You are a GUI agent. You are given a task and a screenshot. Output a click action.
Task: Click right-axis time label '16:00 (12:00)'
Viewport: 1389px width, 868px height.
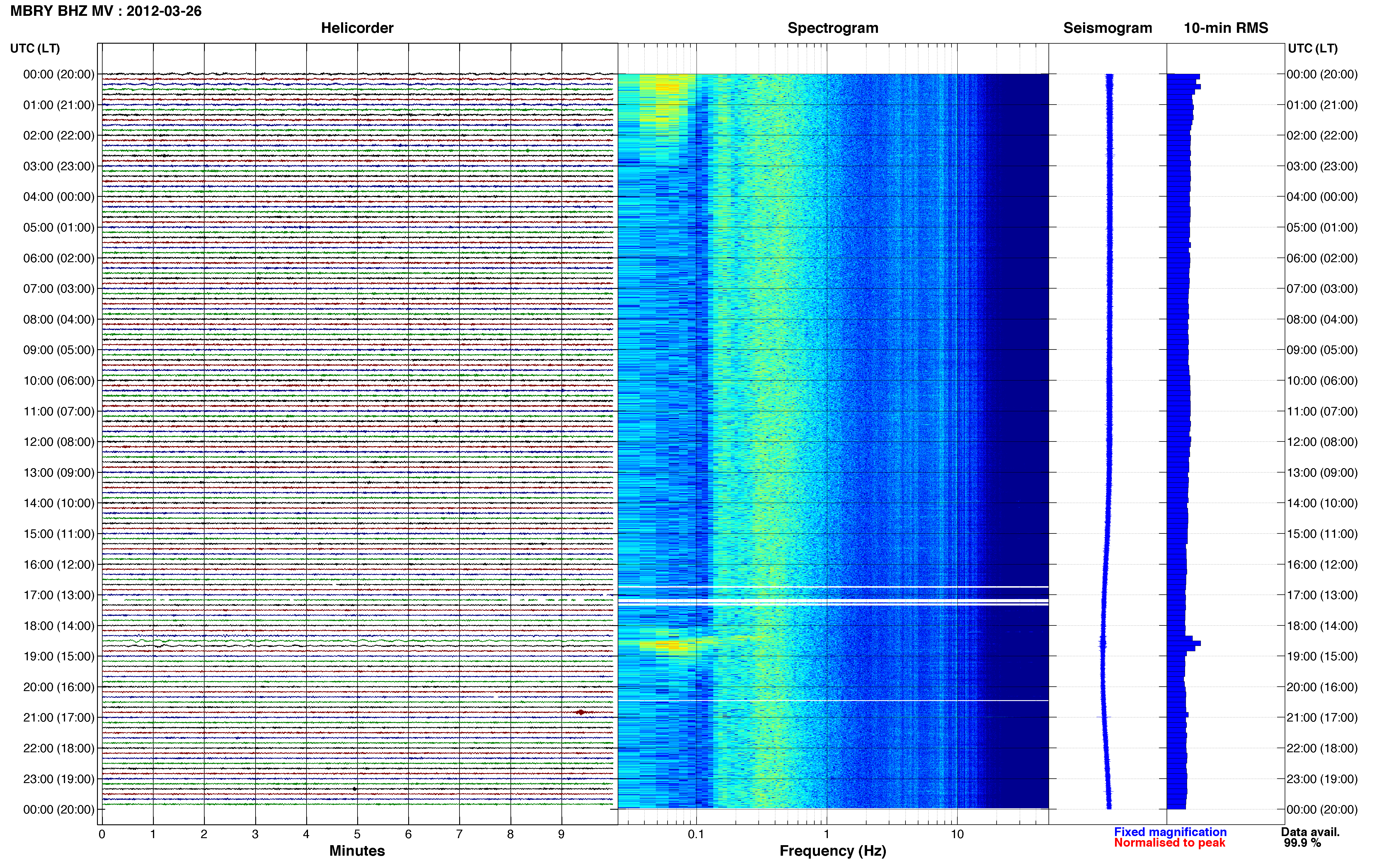[1322, 564]
